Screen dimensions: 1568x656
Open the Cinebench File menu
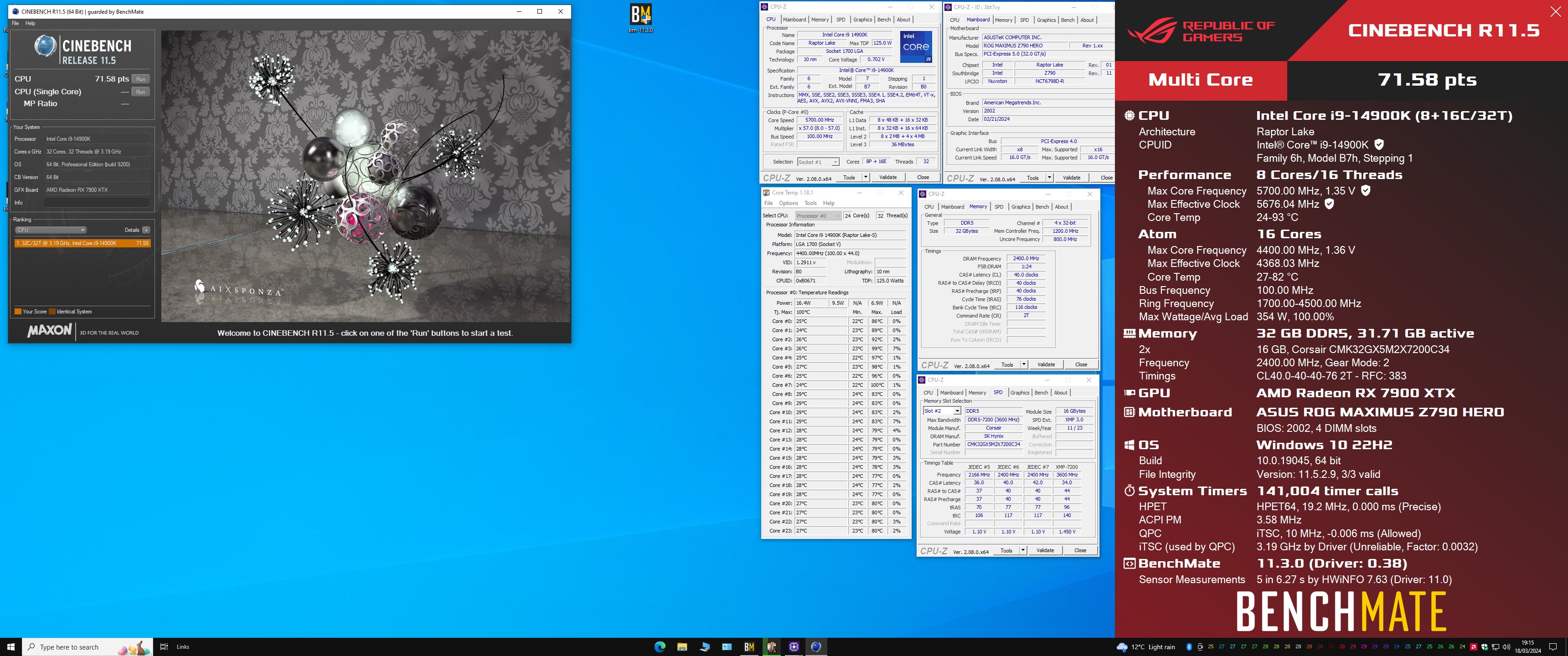(15, 23)
